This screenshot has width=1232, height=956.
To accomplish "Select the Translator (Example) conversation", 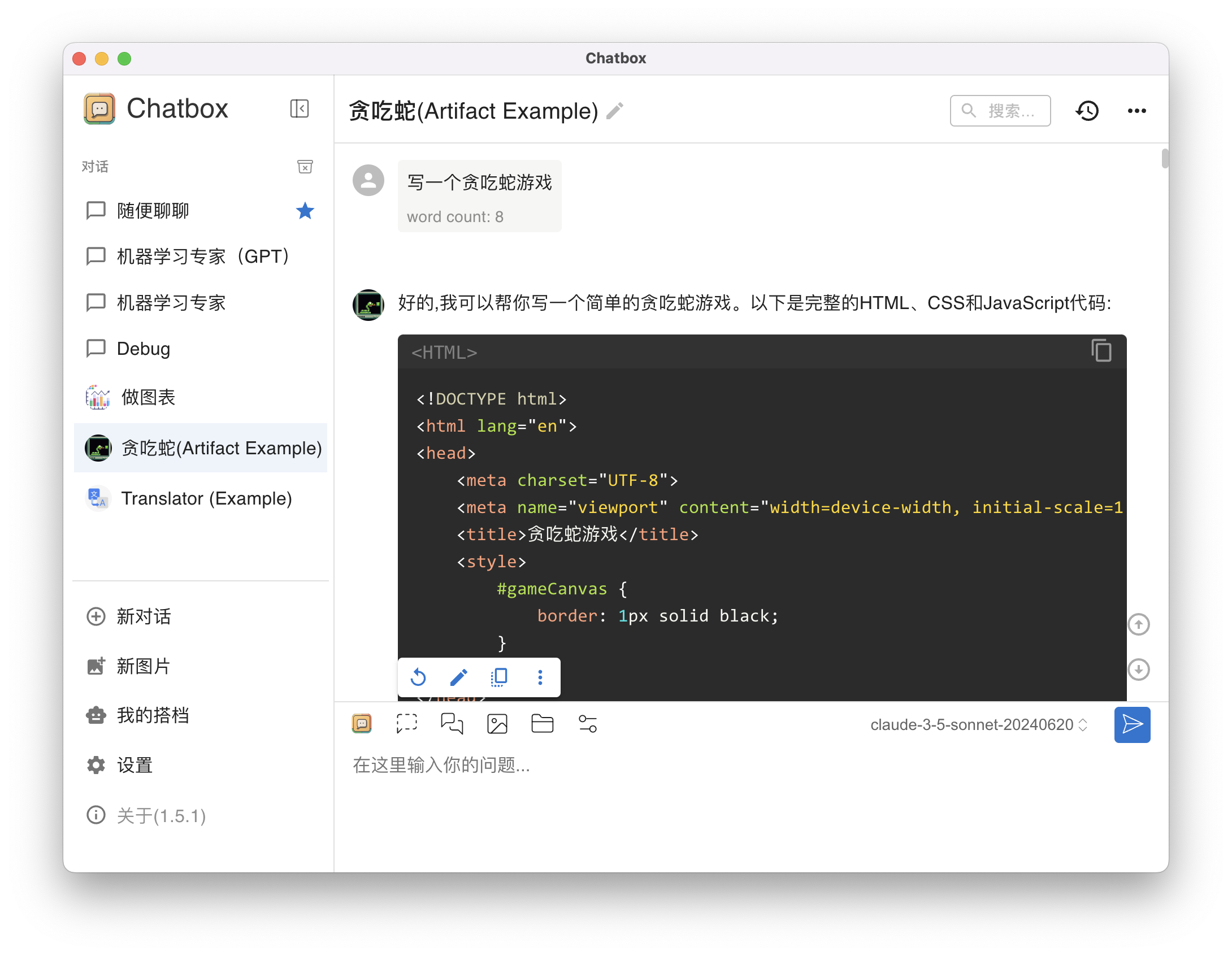I will [206, 498].
